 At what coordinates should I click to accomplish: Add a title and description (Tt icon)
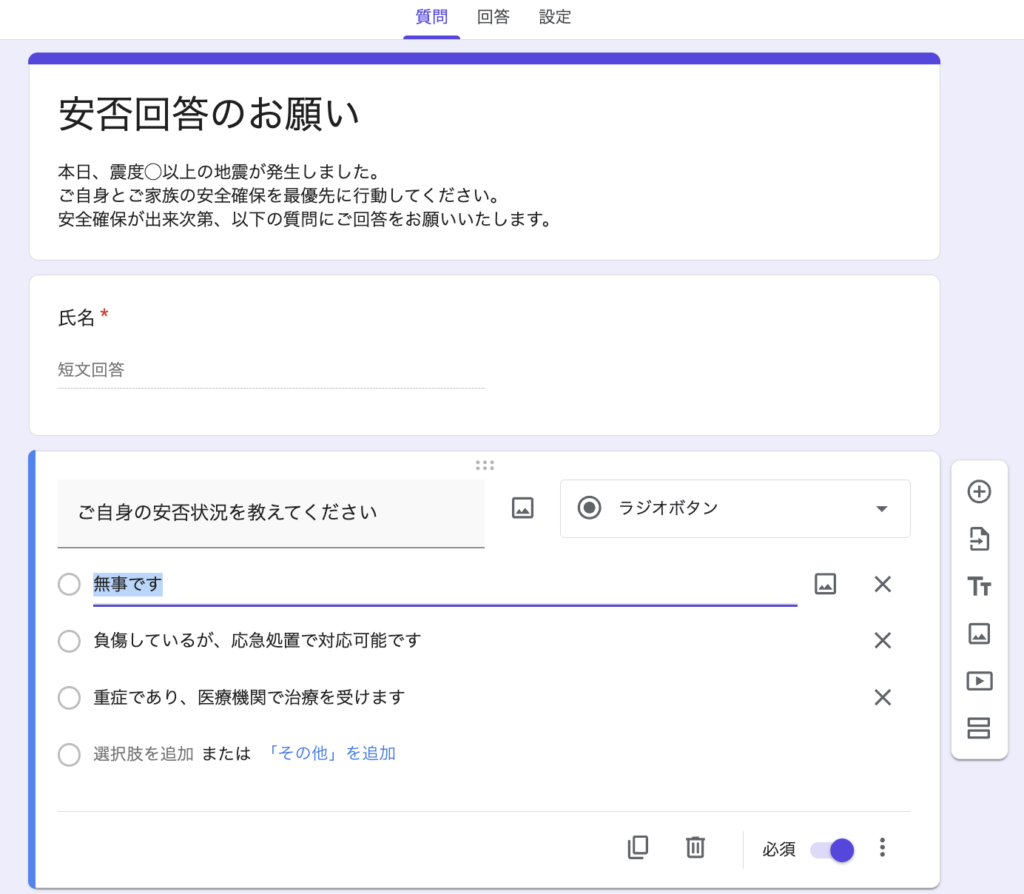pos(979,586)
